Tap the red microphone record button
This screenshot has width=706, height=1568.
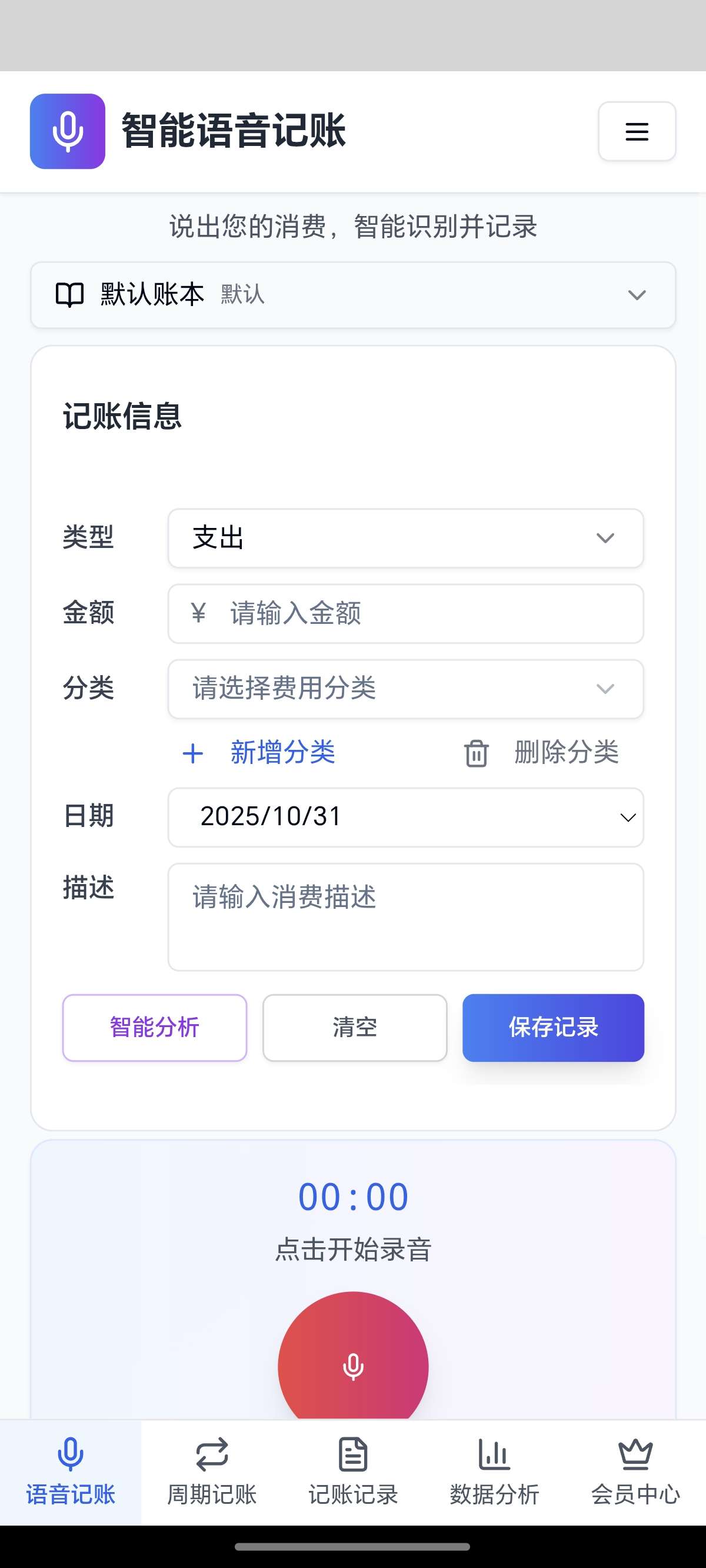coord(353,1365)
